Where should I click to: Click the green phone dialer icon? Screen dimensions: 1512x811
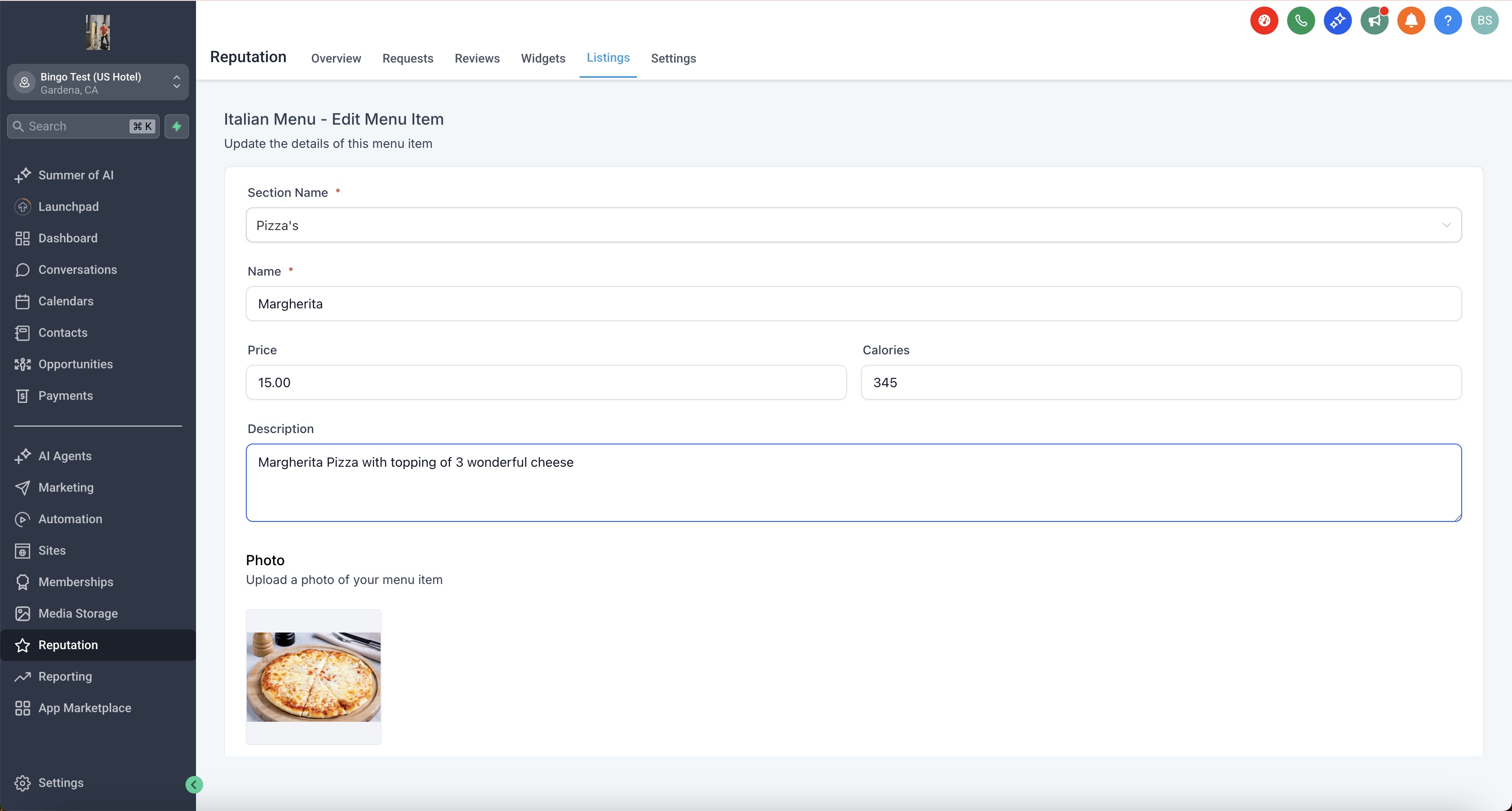tap(1301, 21)
